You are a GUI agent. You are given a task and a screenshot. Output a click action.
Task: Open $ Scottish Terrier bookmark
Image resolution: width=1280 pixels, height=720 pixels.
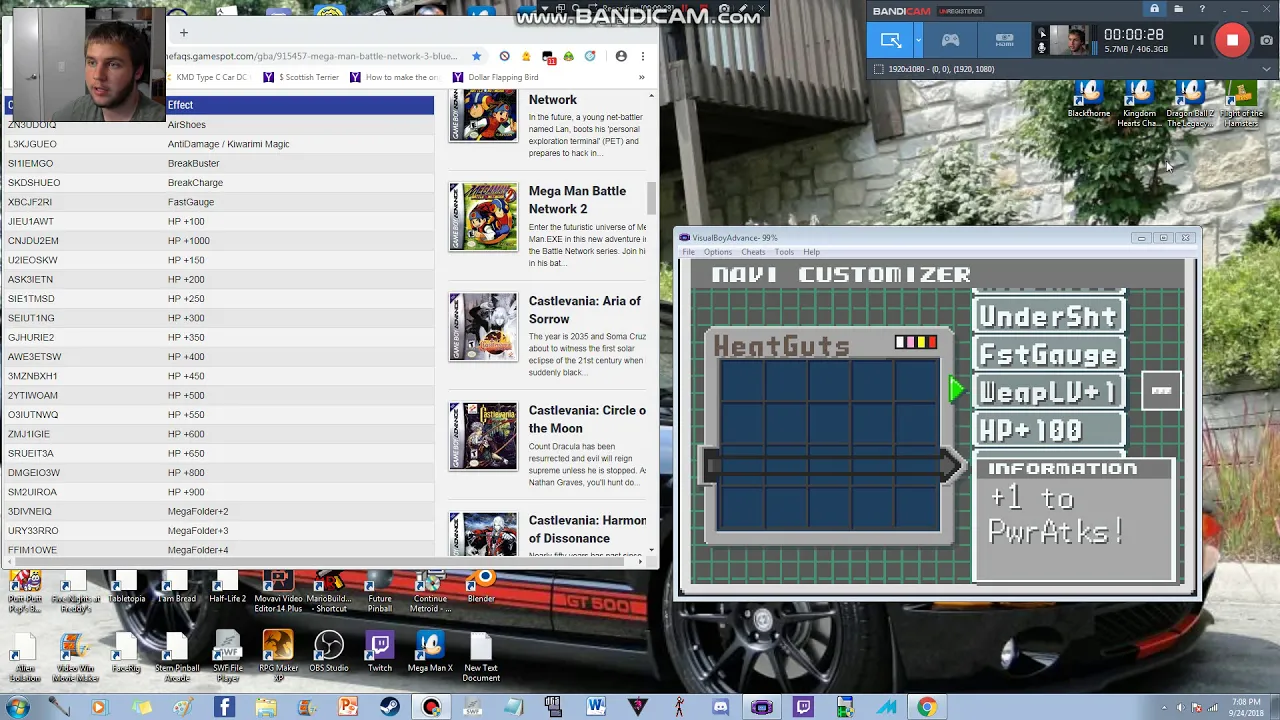coord(302,77)
